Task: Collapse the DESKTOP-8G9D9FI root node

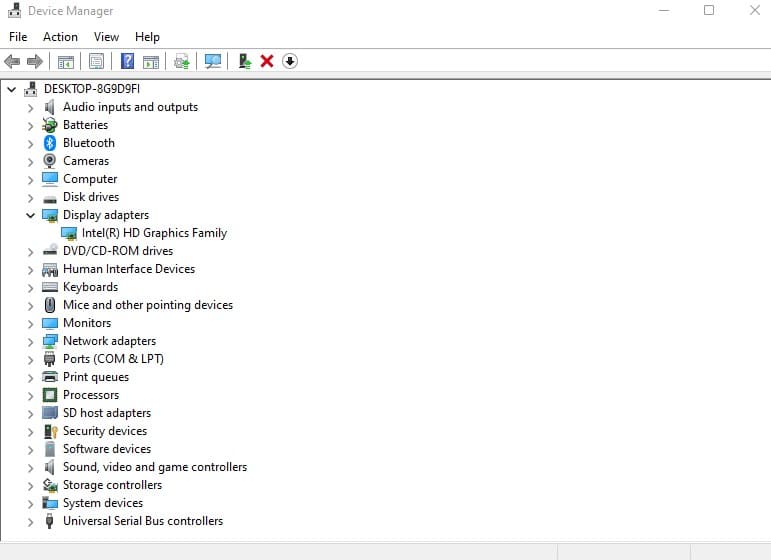Action: 11,89
